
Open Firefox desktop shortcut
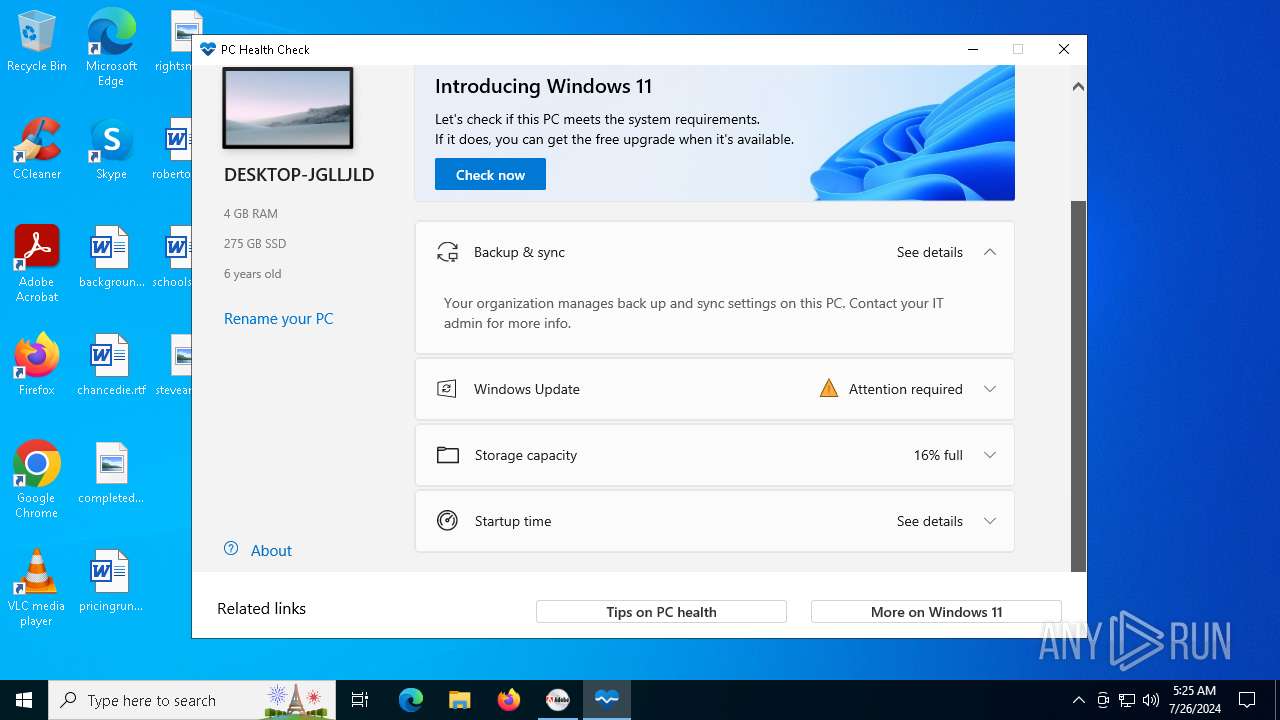click(x=37, y=365)
